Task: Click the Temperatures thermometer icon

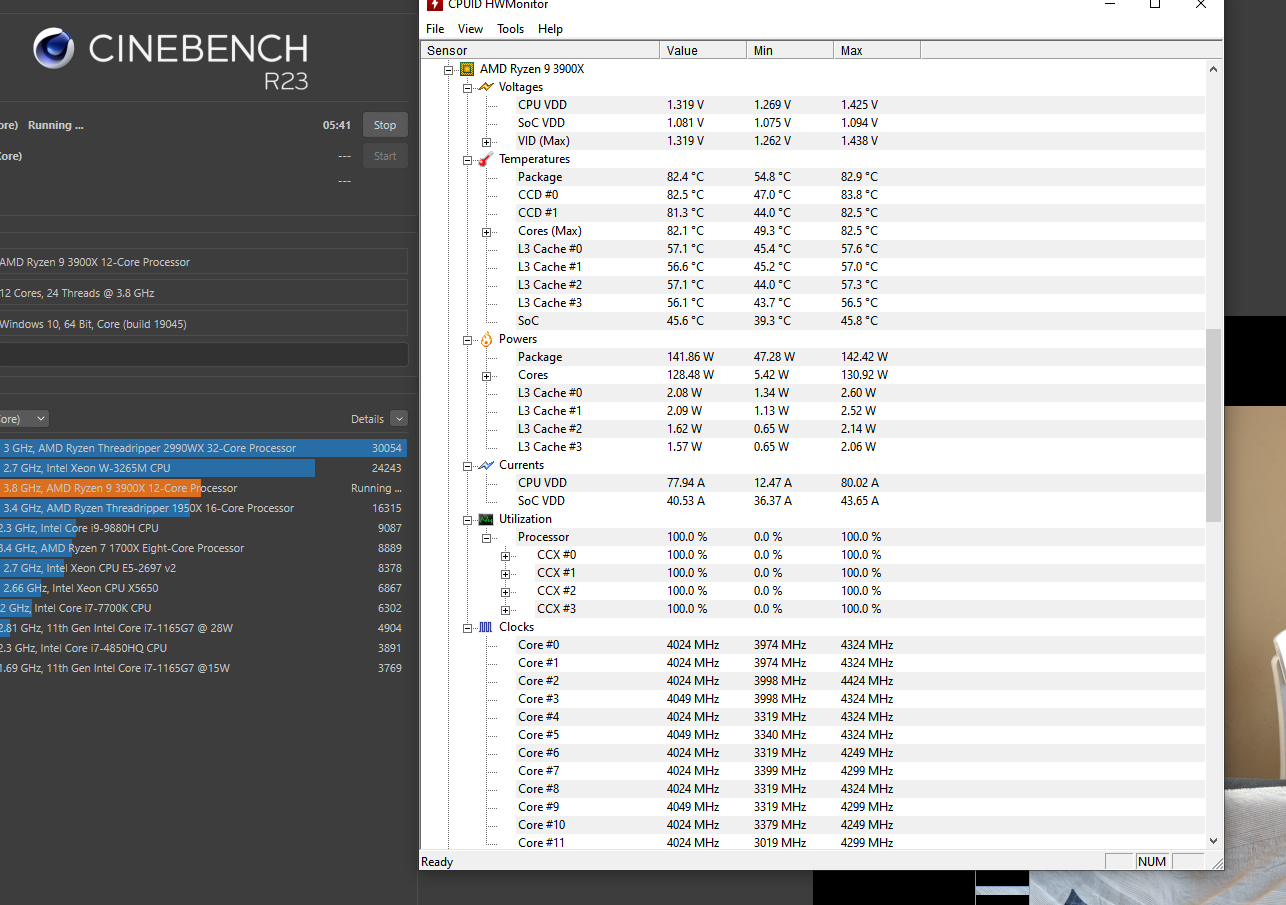Action: coord(485,159)
